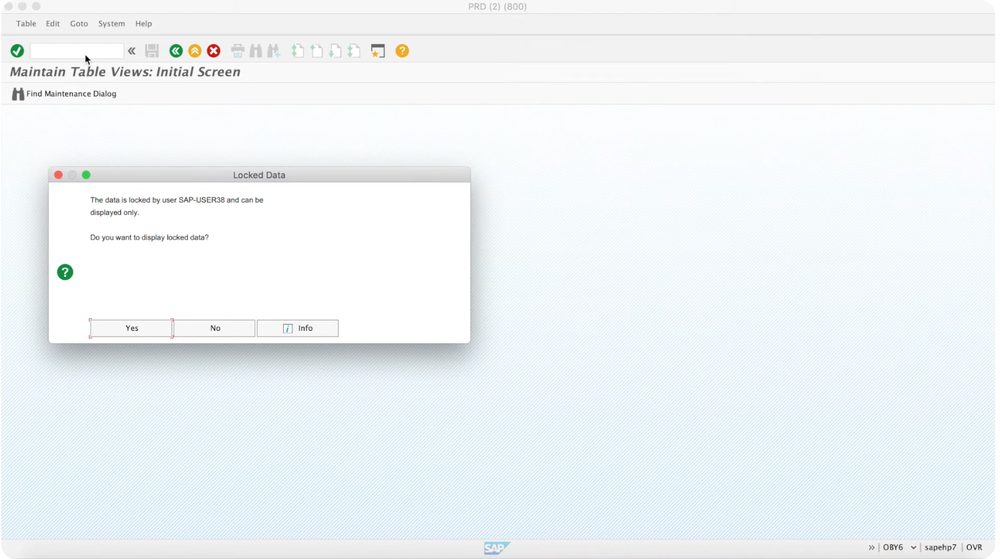Click OBY6 transaction text in status bar
The width and height of the screenshot is (1000, 559).
click(x=893, y=548)
